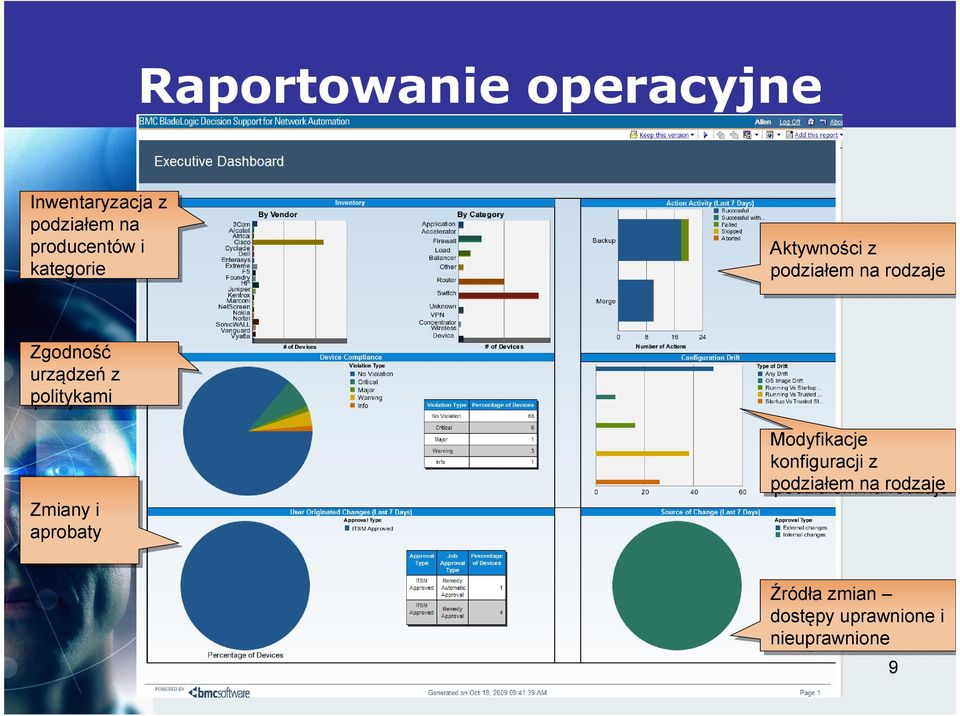Click the By Vendor chart title

click(277, 214)
